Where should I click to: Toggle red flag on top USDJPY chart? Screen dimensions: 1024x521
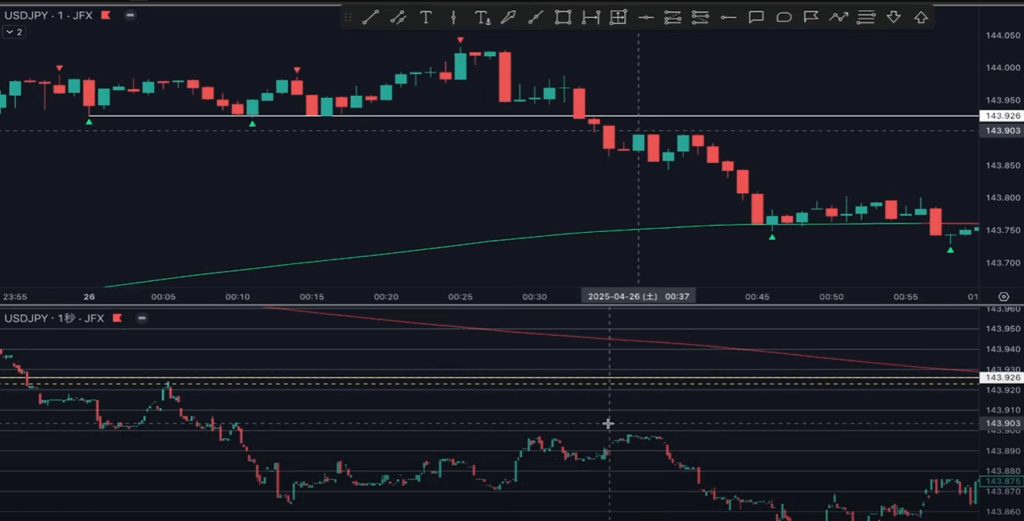point(105,15)
